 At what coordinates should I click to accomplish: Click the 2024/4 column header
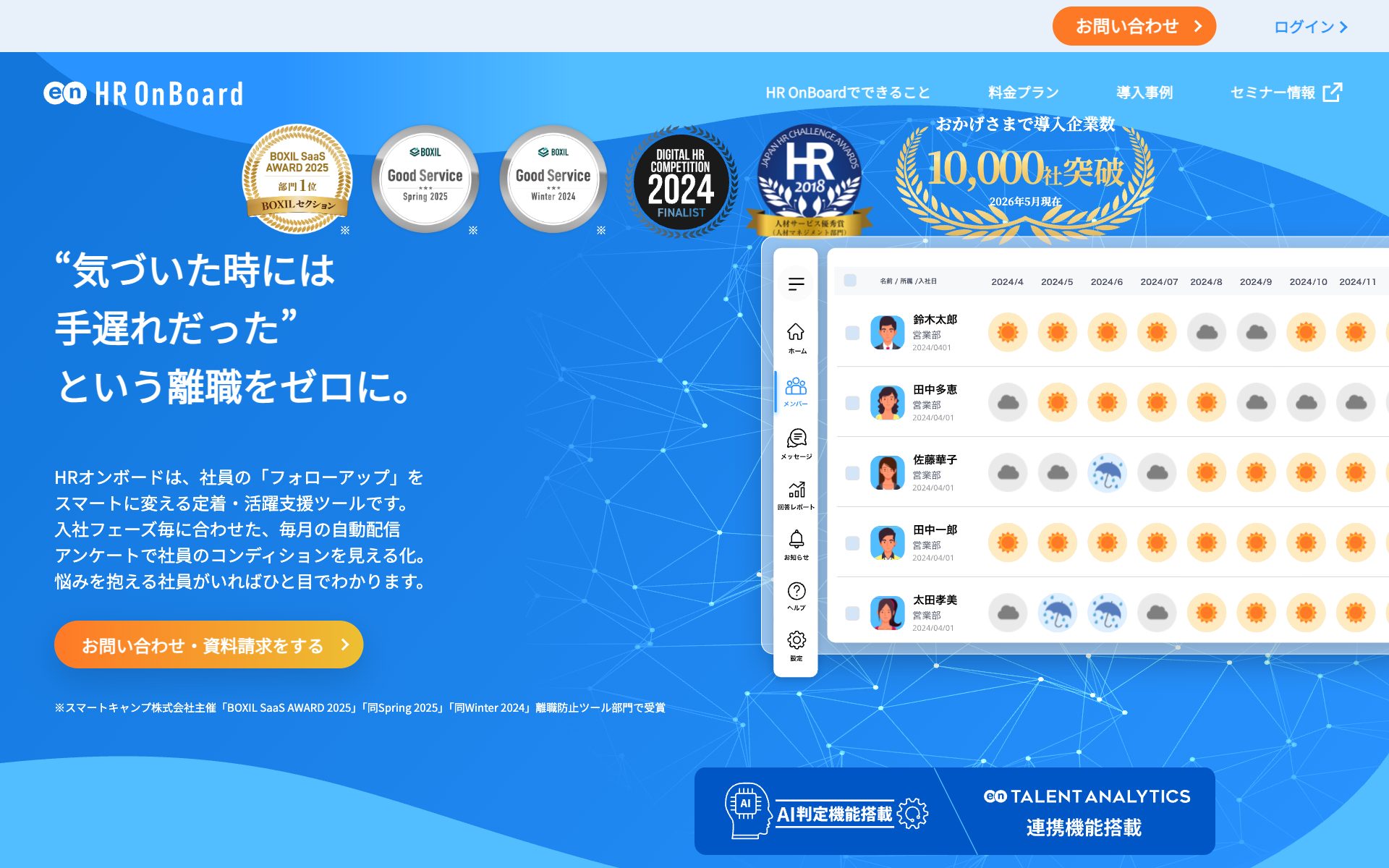pos(1007,281)
